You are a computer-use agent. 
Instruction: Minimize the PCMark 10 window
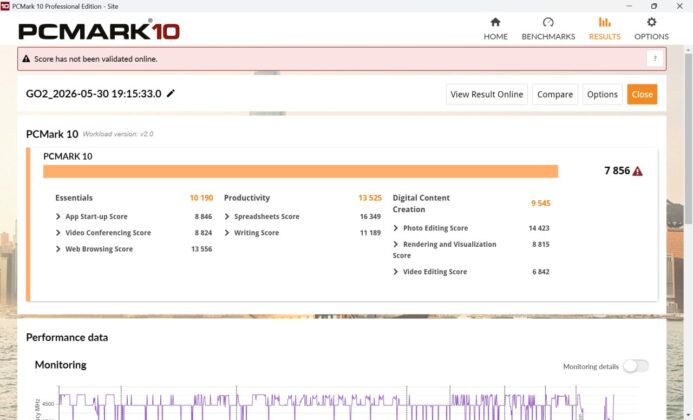click(x=629, y=6)
